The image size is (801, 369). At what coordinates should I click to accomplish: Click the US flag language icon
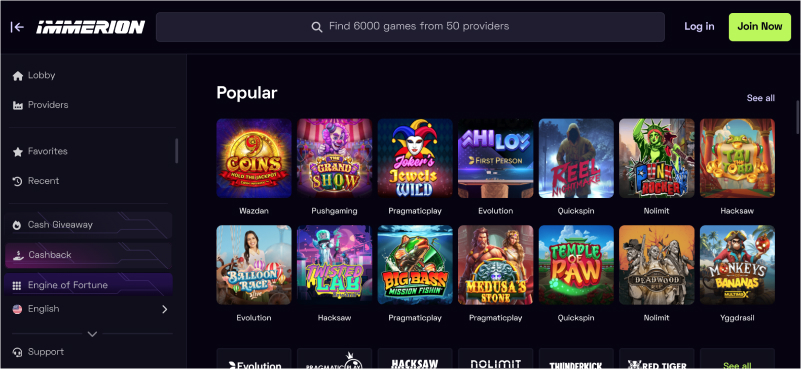pyautogui.click(x=17, y=309)
